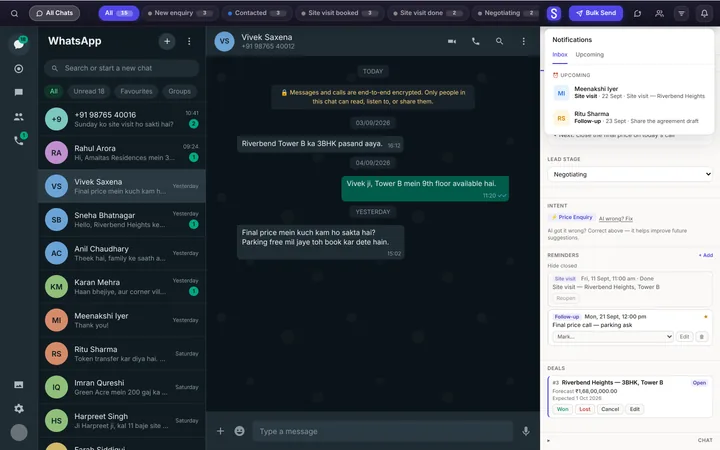720x450 pixels.
Task: Open WhatsApp chats sidebar icon
Action: pos(19,44)
